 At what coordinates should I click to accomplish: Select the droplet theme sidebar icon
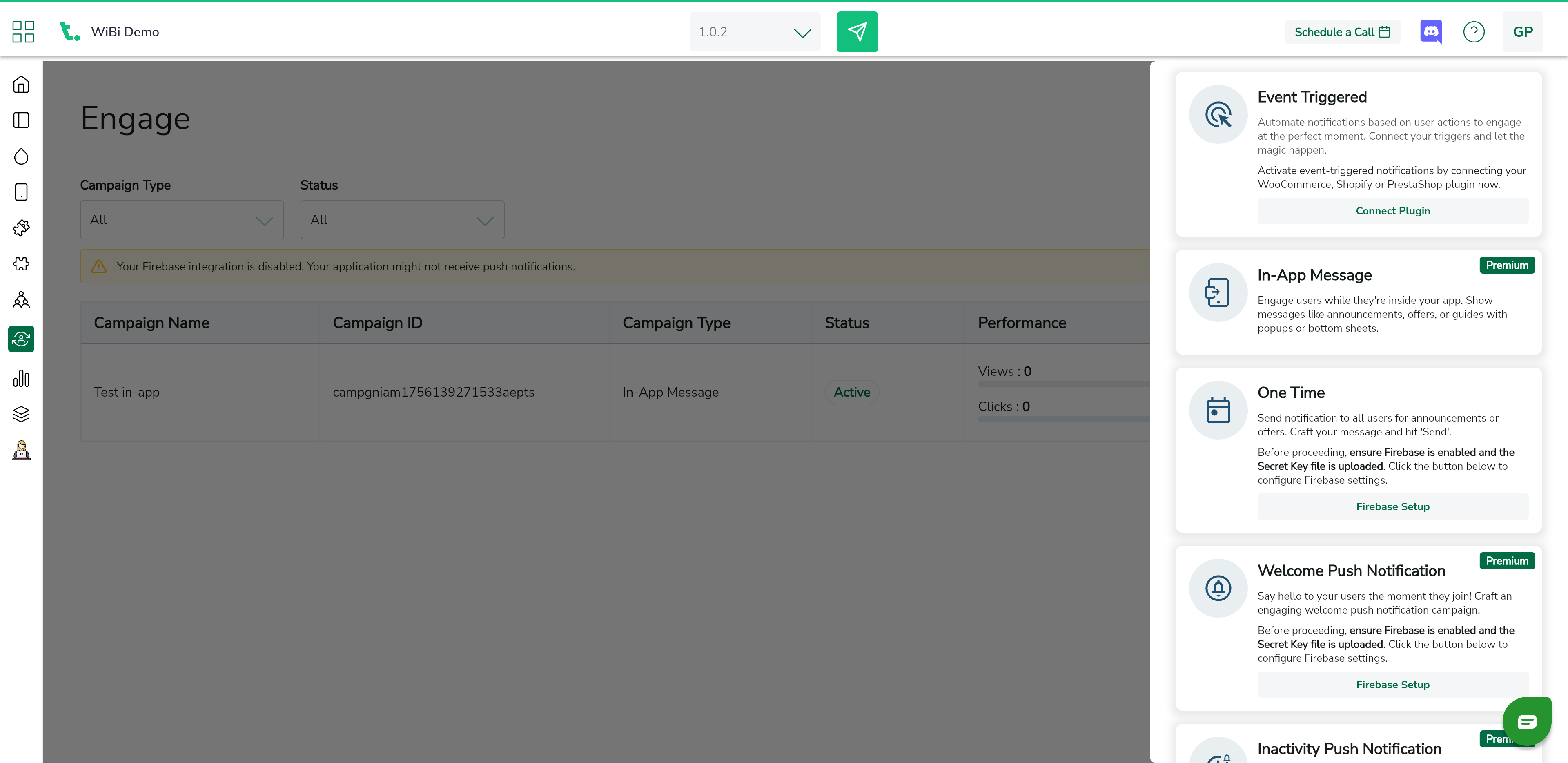tap(21, 156)
